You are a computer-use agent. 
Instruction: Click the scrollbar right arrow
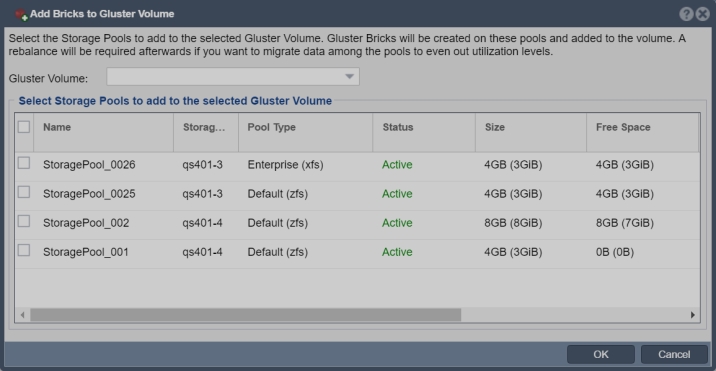tap(693, 315)
